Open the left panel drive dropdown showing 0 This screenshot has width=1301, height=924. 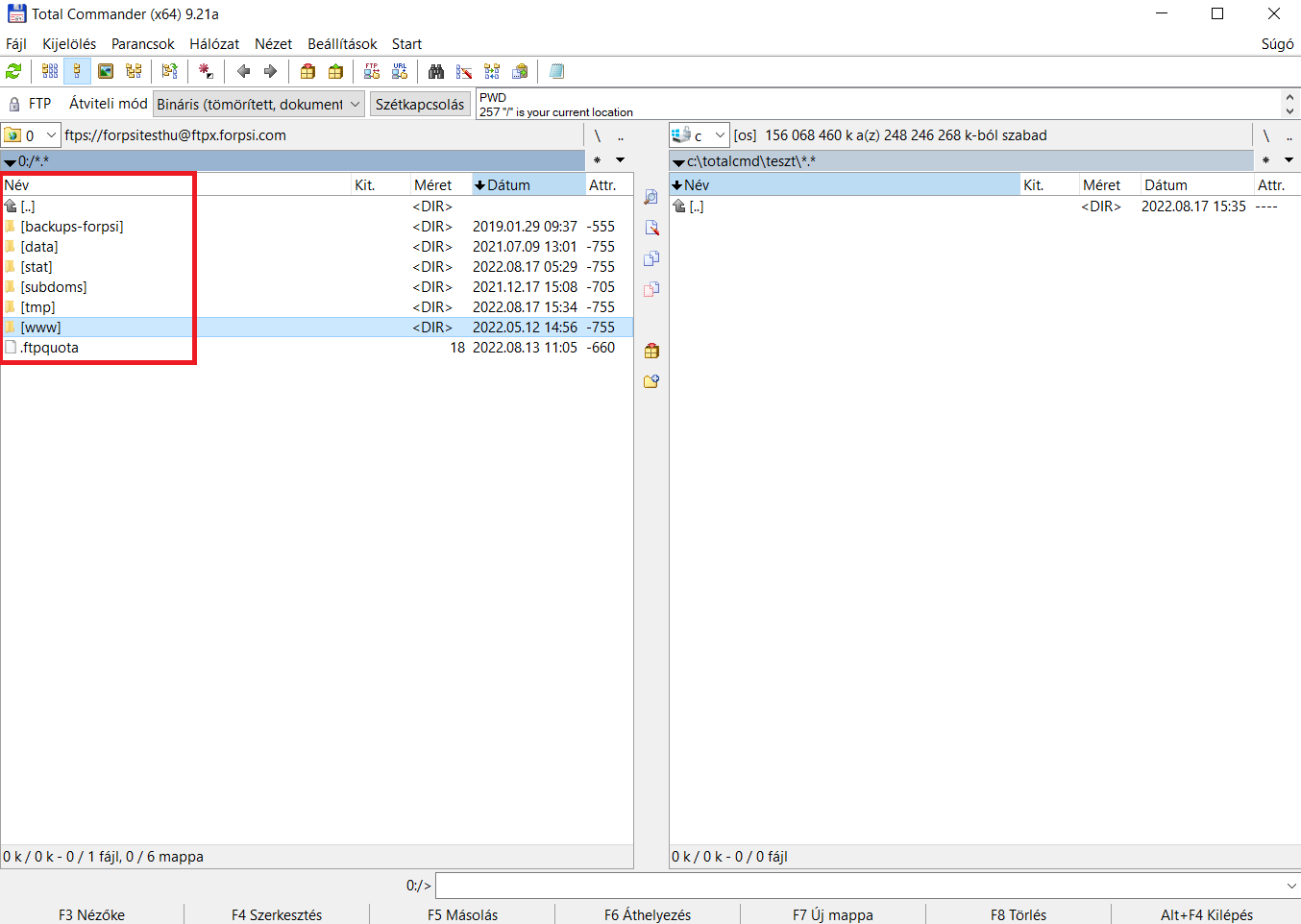(x=32, y=135)
